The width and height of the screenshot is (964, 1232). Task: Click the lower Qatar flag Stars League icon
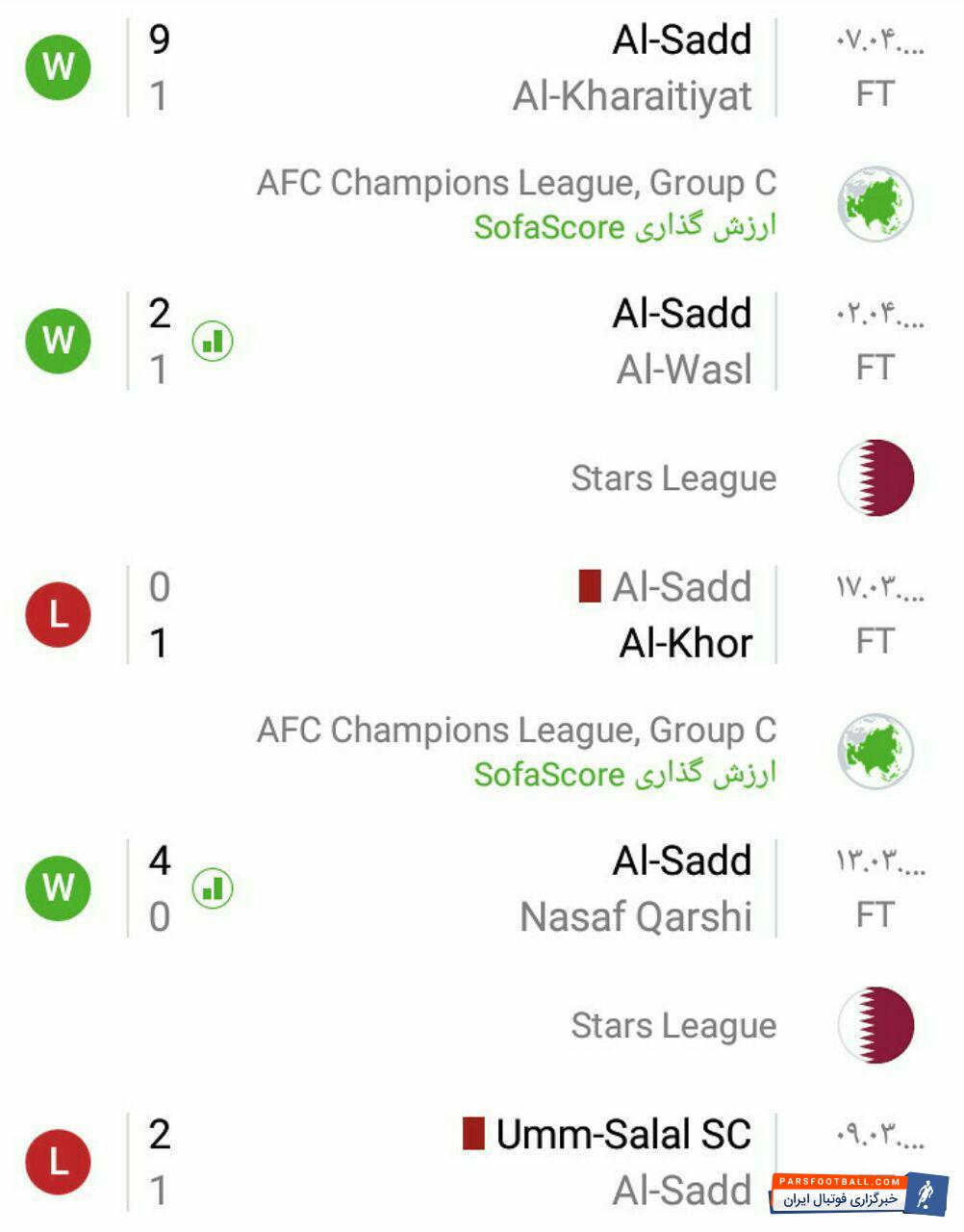(875, 1025)
